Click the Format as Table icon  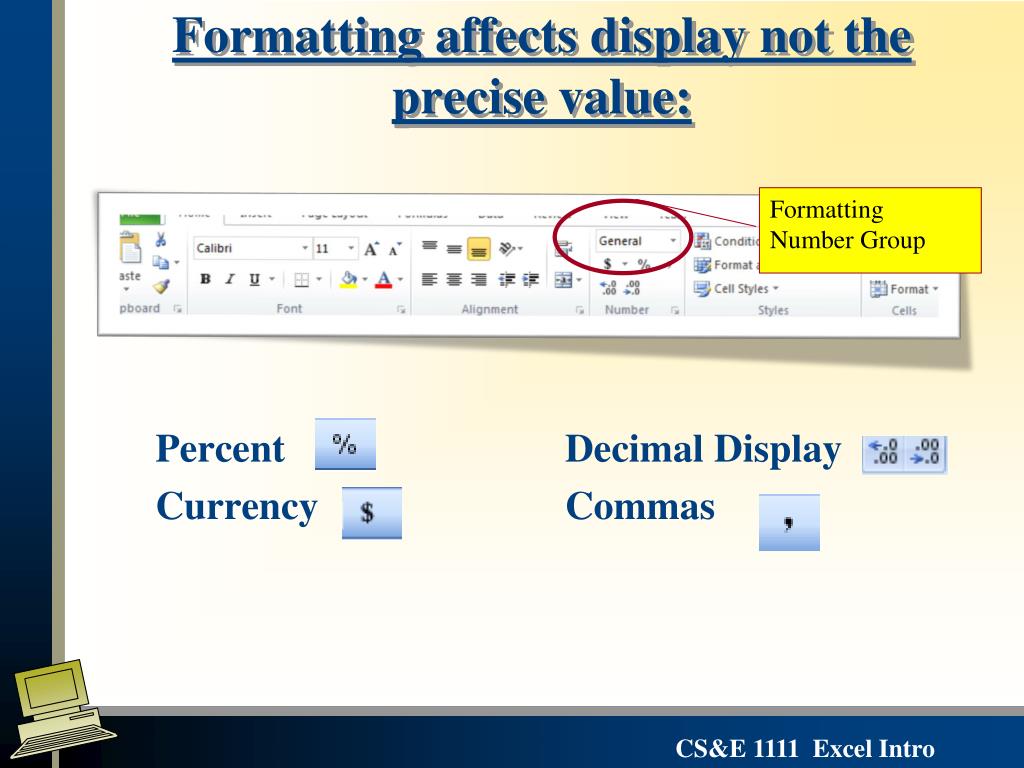702,264
